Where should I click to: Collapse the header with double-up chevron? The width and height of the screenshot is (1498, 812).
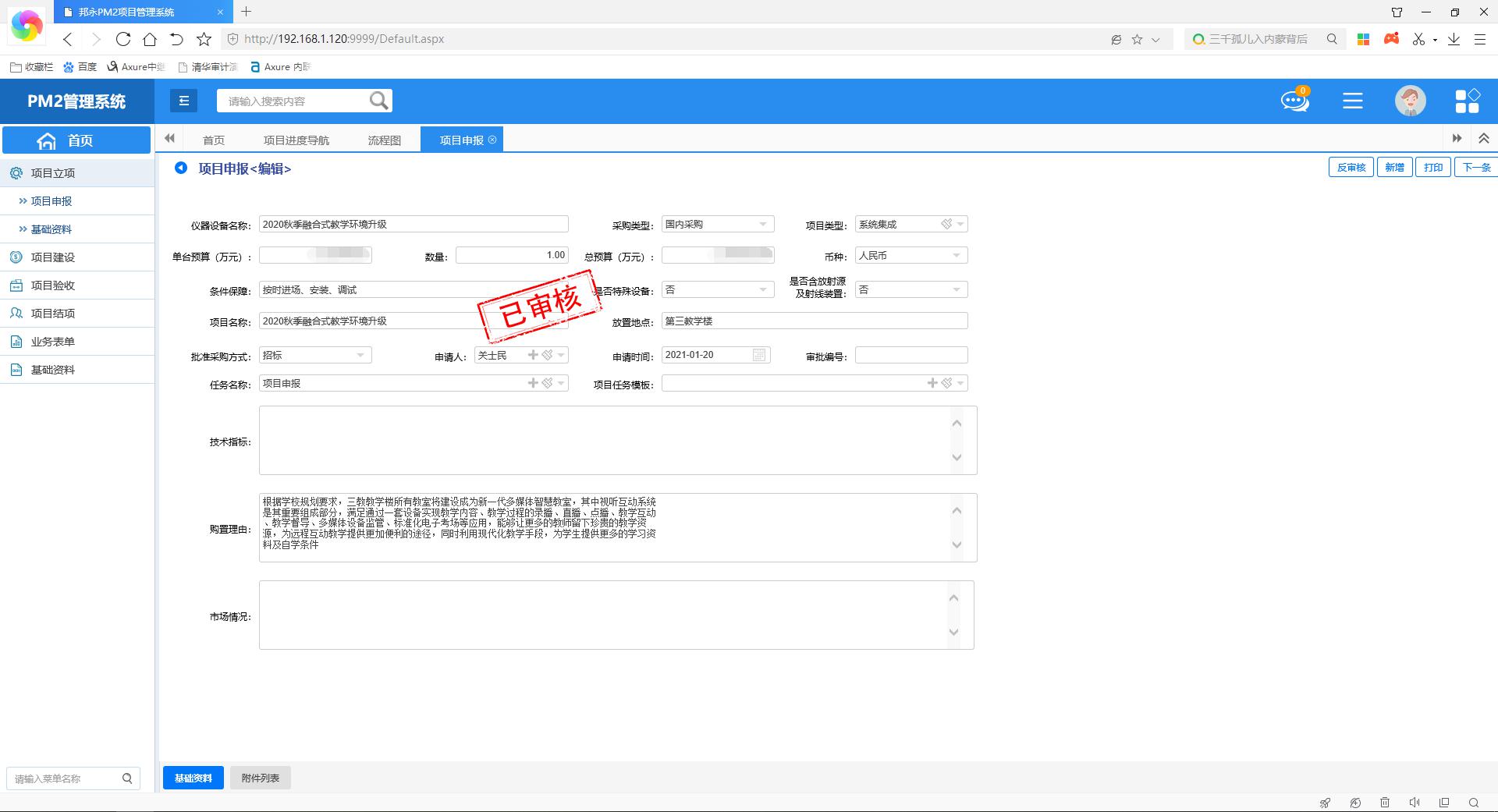(1483, 139)
